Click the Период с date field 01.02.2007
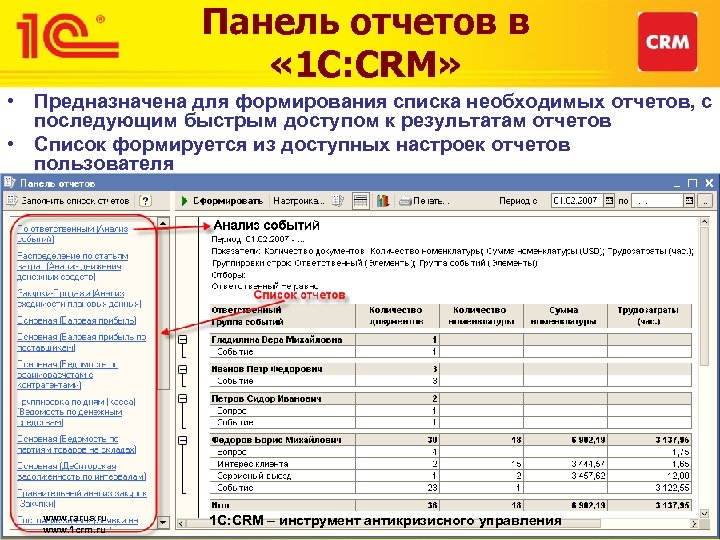The width and height of the screenshot is (720, 540). click(577, 201)
